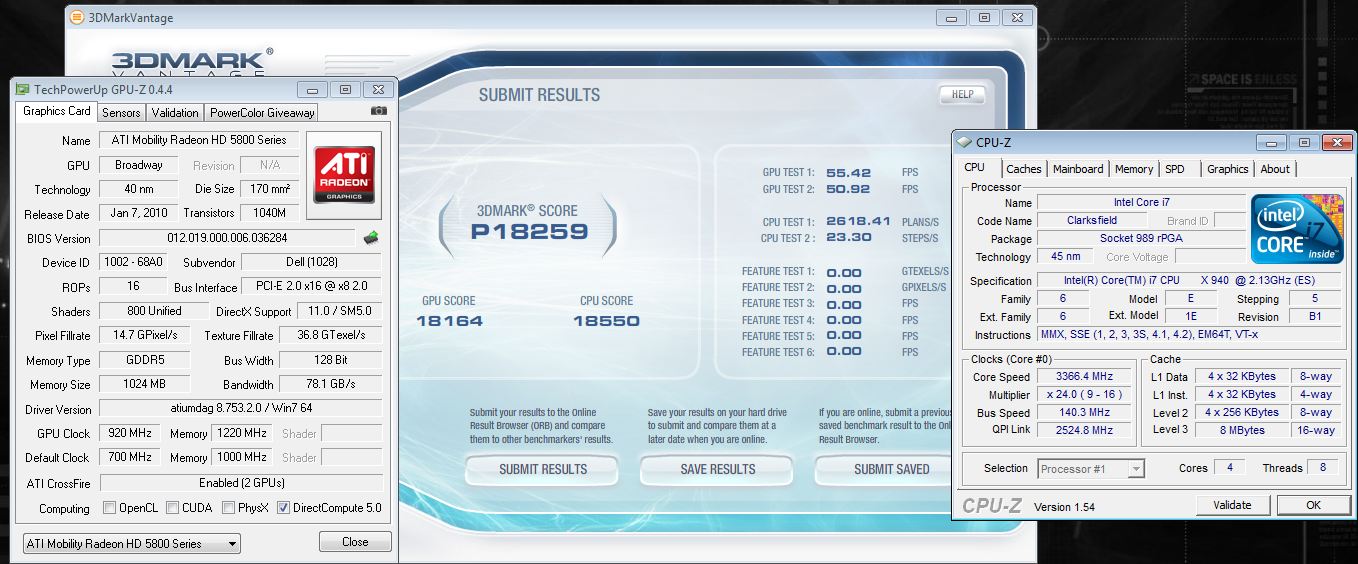The width and height of the screenshot is (1358, 564).
Task: Click the P18259 3DMark score
Action: click(x=529, y=232)
